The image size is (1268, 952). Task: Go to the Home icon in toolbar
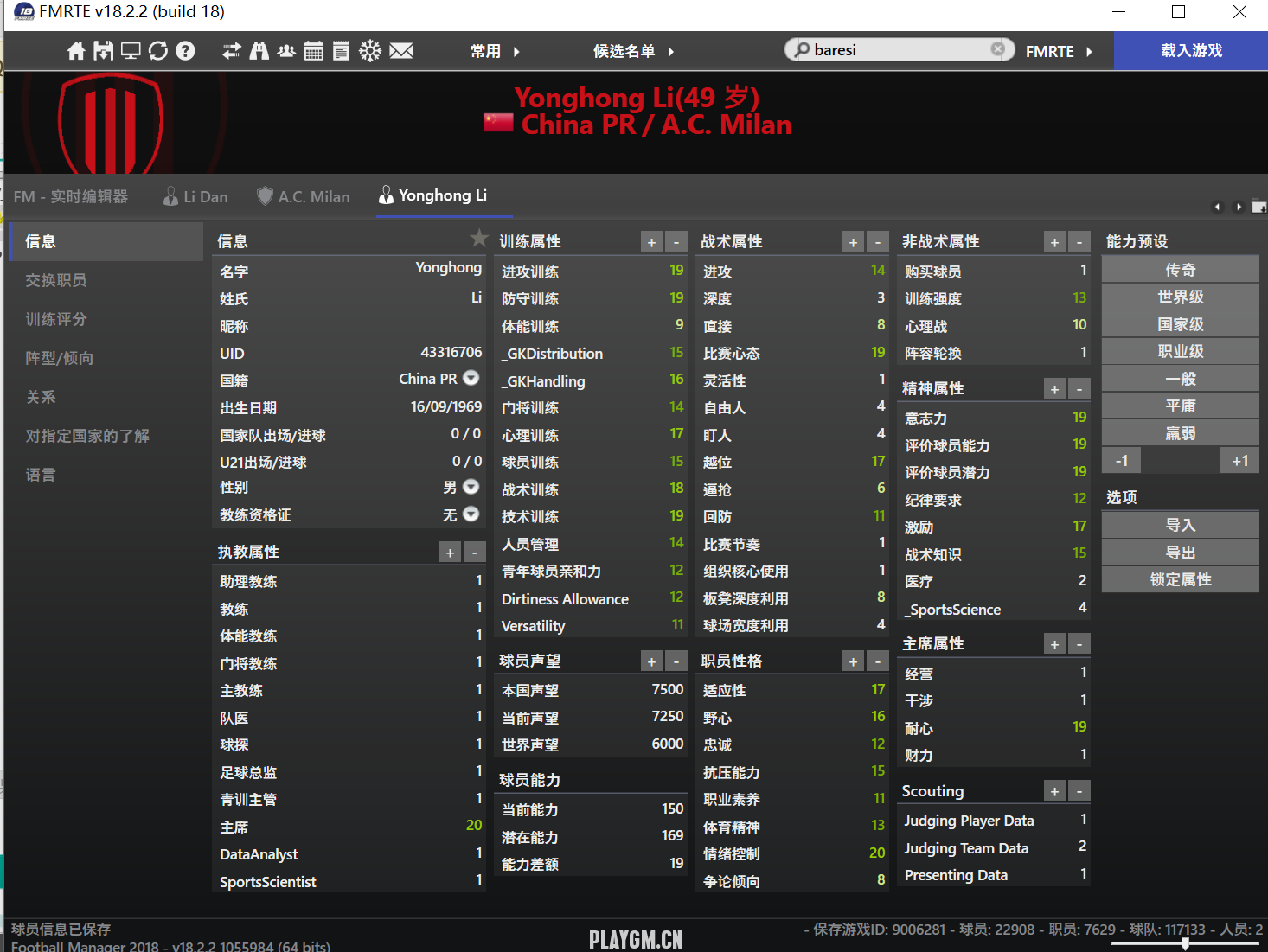(76, 51)
